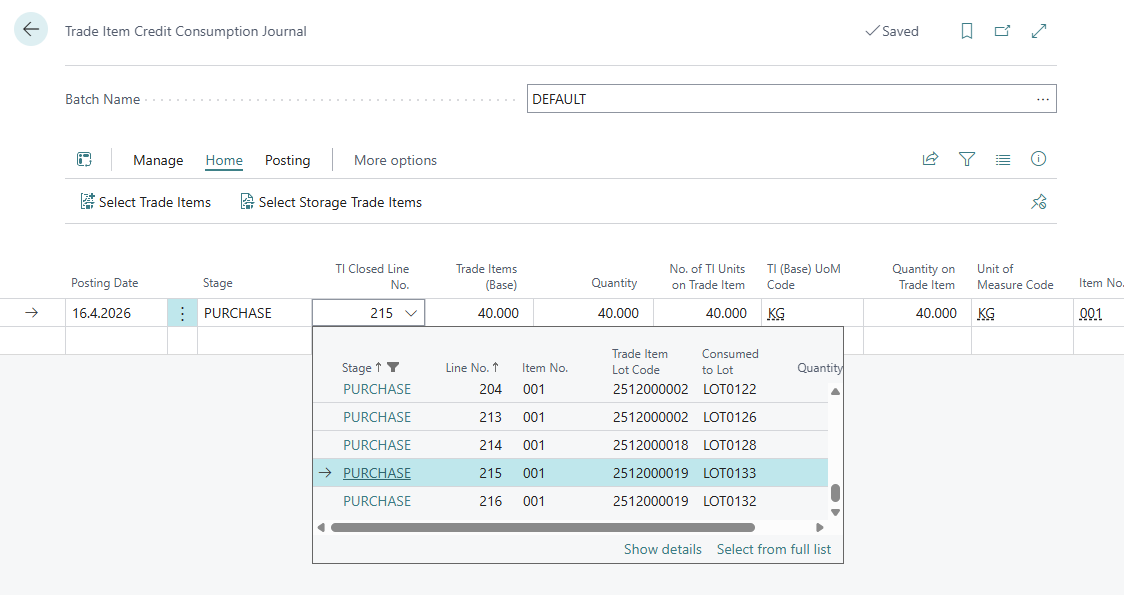1124x595 pixels.
Task: Click the expand page diagonal arrows icon
Action: 1039,31
